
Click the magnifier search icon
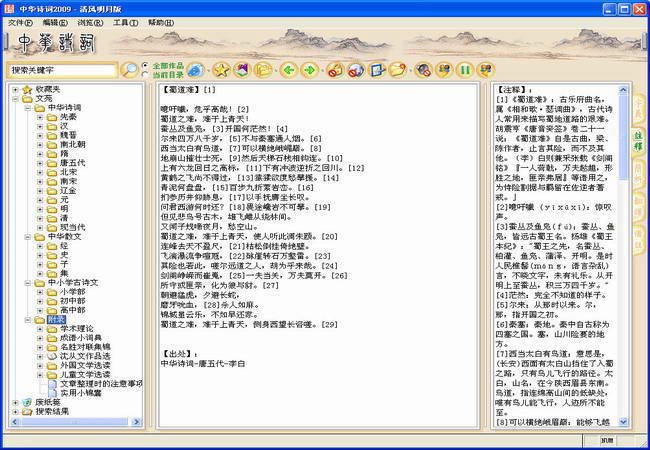tap(130, 70)
